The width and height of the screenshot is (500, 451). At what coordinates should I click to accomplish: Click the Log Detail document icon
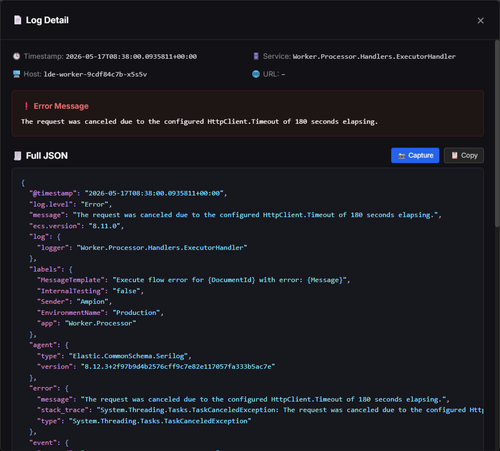17,20
